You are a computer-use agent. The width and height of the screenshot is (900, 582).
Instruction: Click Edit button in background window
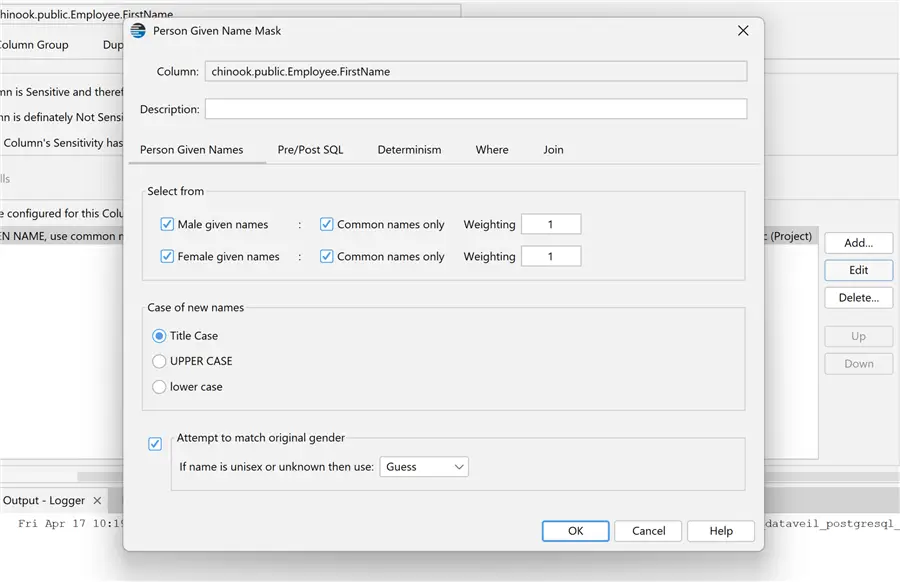click(859, 270)
